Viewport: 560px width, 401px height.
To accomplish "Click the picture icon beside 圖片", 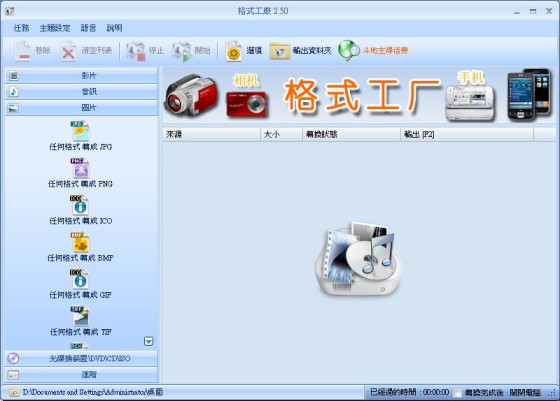I will 14,108.
